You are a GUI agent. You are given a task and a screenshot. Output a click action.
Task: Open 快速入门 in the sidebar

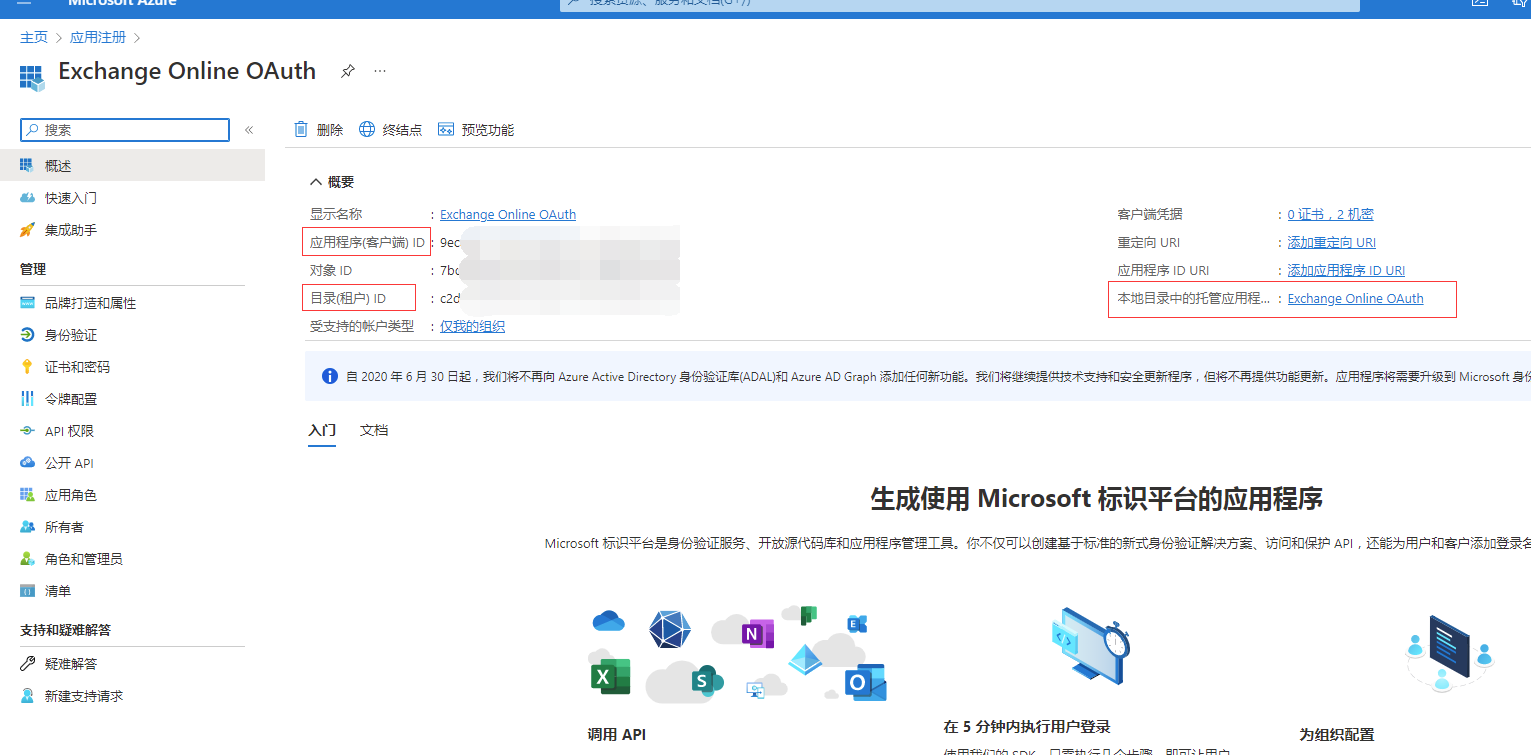coord(132,198)
